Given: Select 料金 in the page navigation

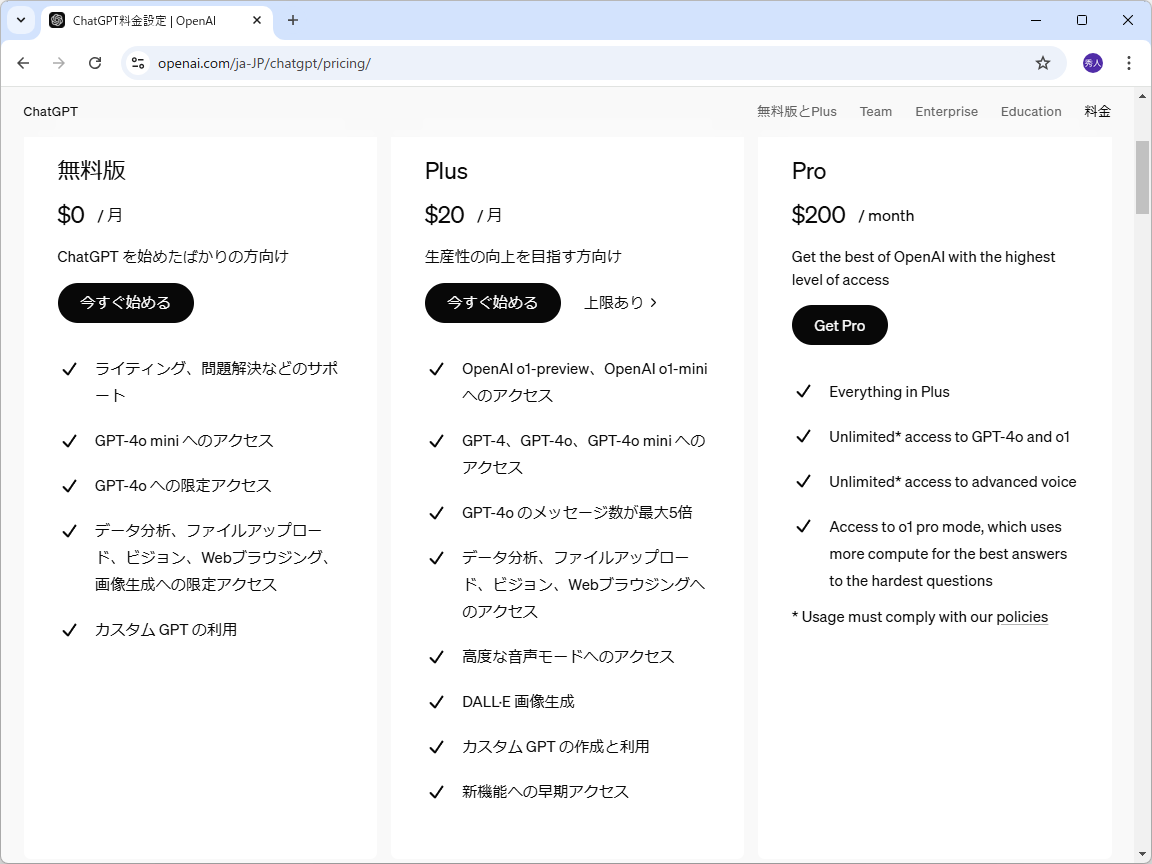Looking at the screenshot, I should tap(1096, 111).
